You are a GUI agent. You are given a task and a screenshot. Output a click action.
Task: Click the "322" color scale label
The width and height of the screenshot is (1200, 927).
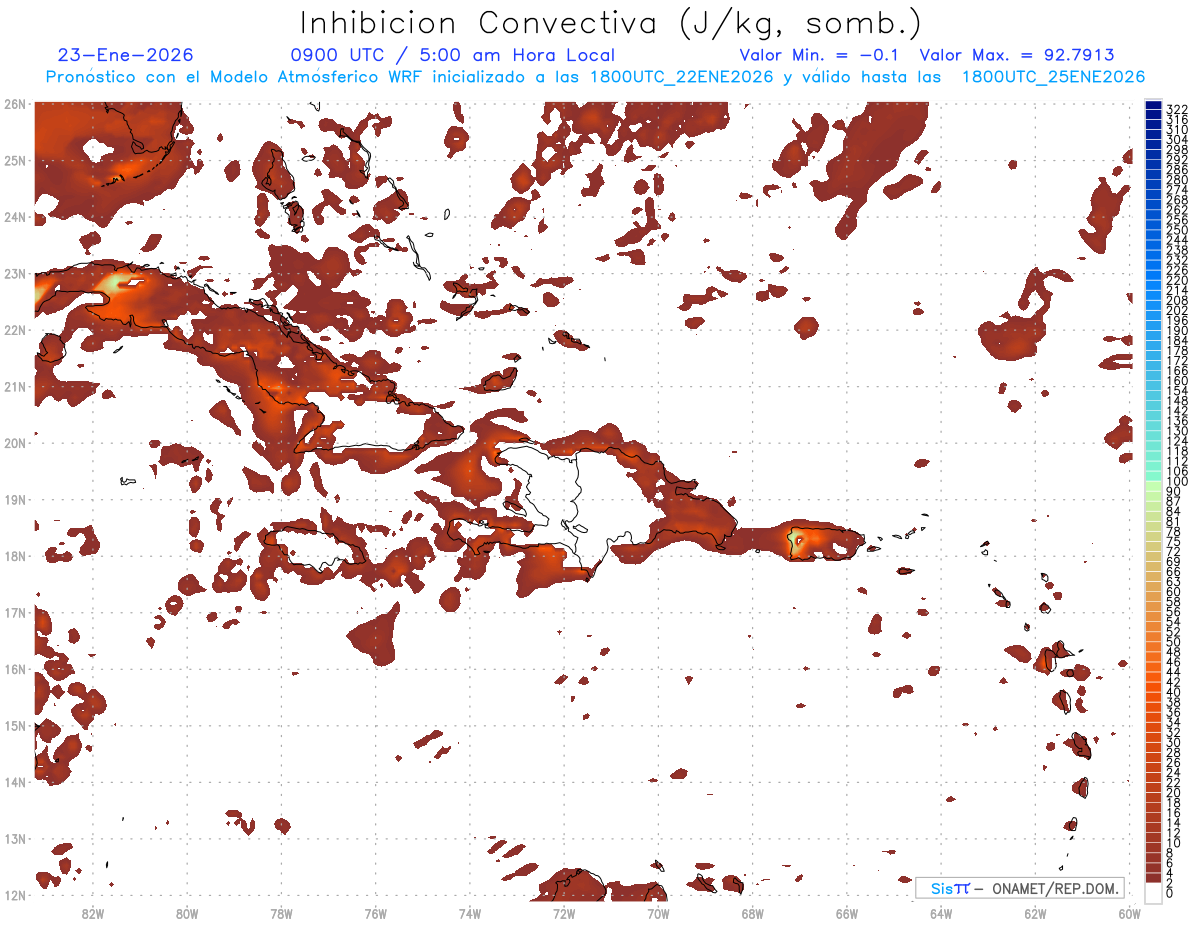(1177, 109)
